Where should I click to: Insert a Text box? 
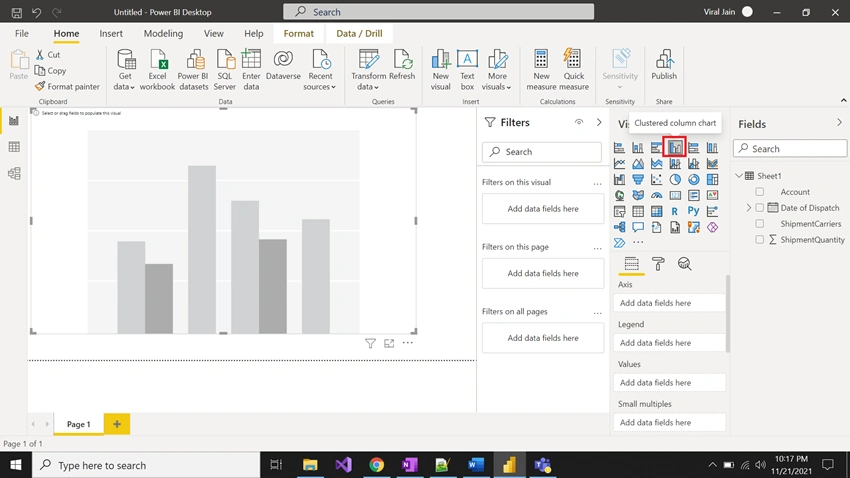pos(467,70)
